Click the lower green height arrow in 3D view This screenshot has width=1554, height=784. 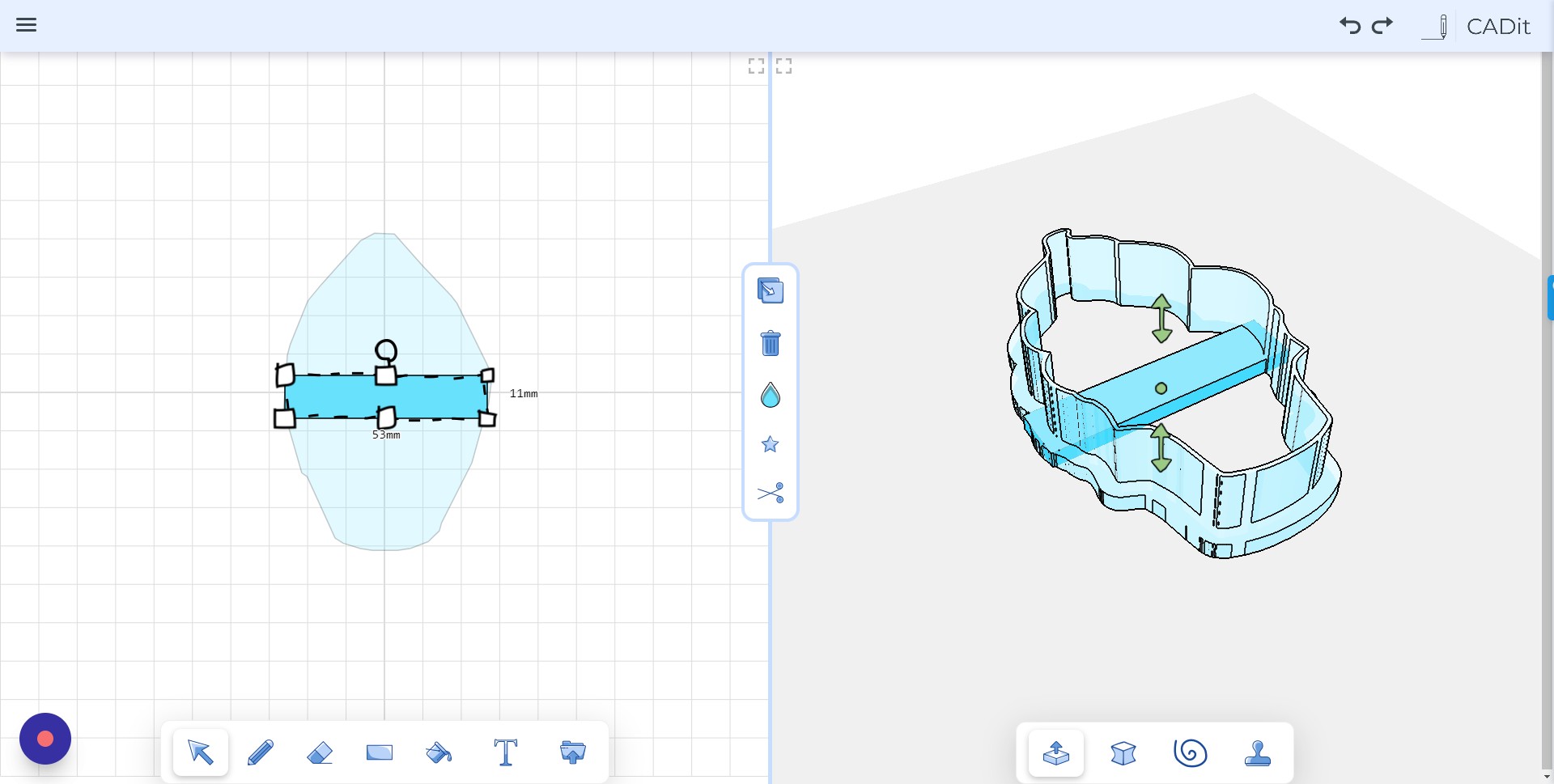click(1161, 447)
